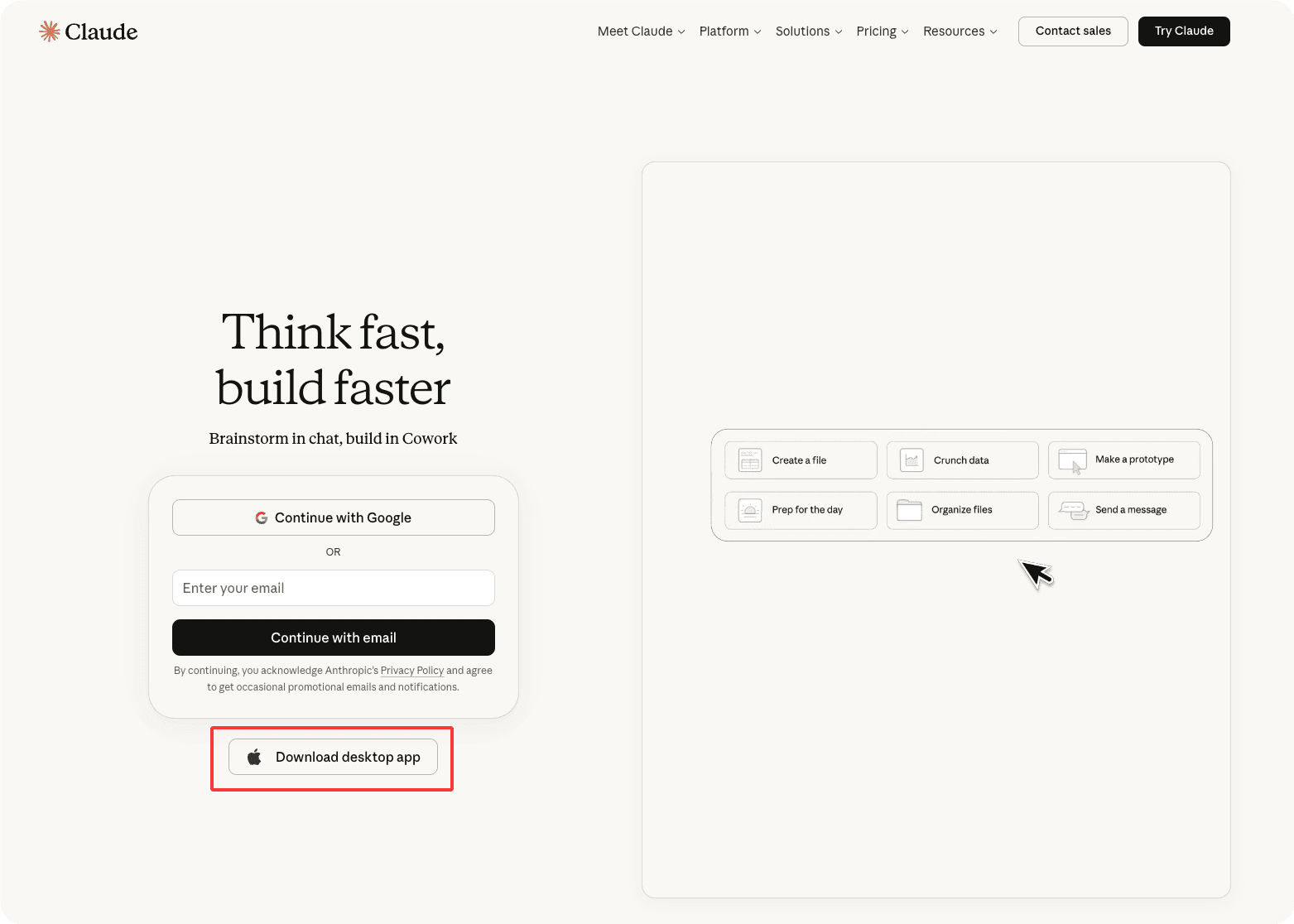Screen dimensions: 1294x924
Task: Click the chat bubble icon beside Send a message
Action: coord(1073,510)
